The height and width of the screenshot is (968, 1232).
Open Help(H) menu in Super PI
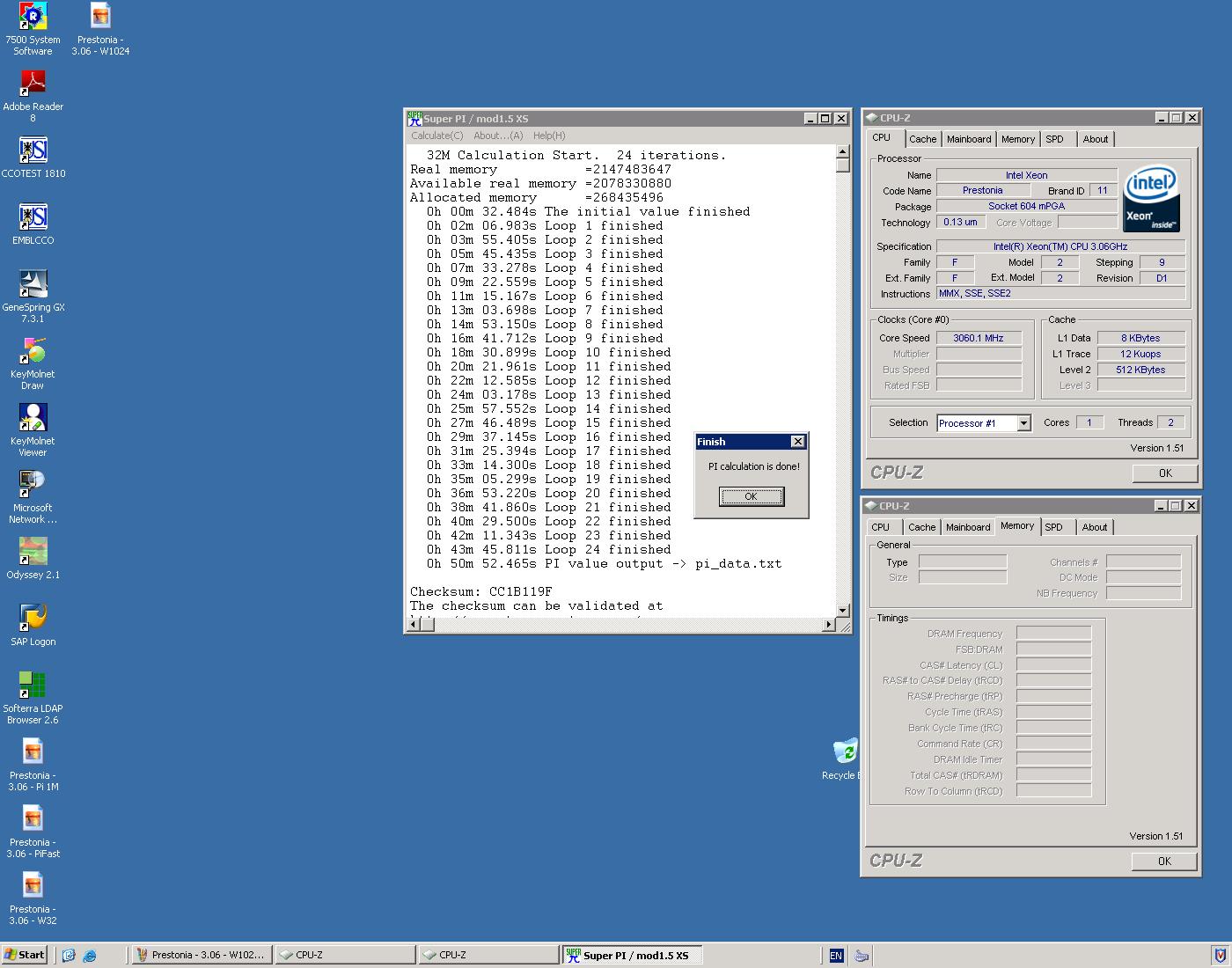[549, 136]
